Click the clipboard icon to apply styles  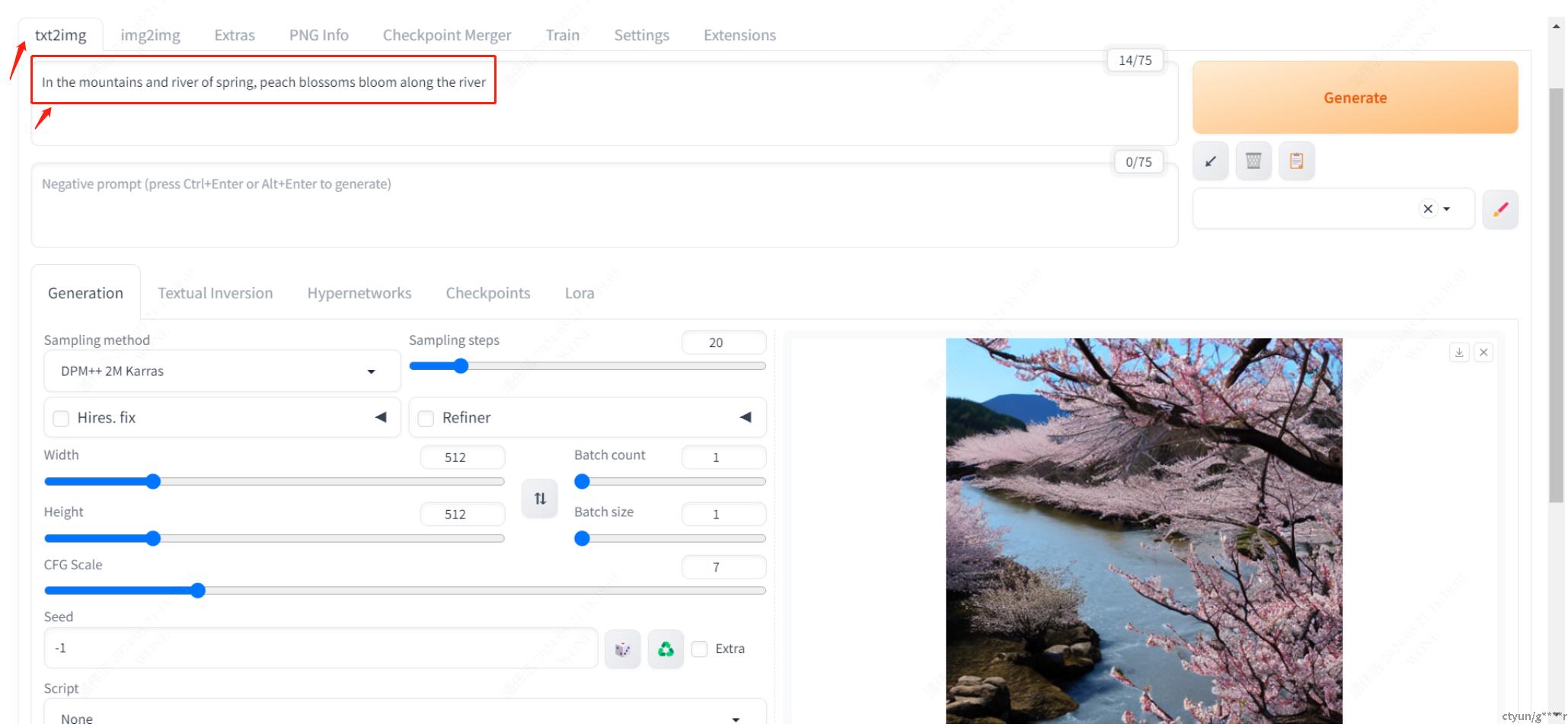(x=1296, y=161)
